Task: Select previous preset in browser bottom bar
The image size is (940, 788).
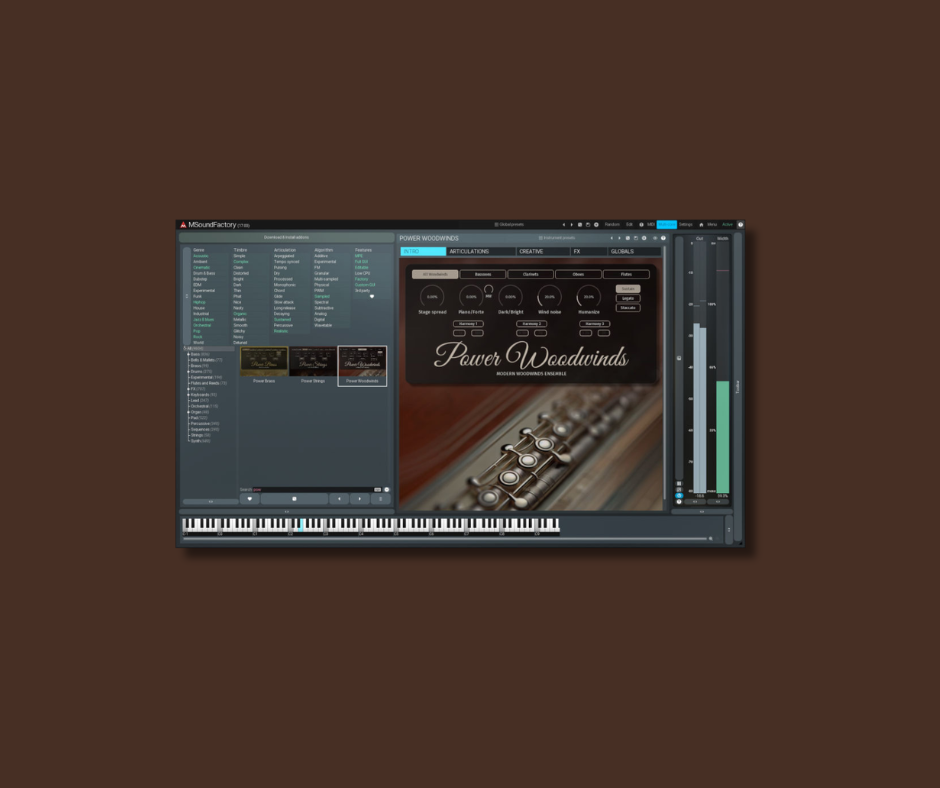Action: point(339,499)
